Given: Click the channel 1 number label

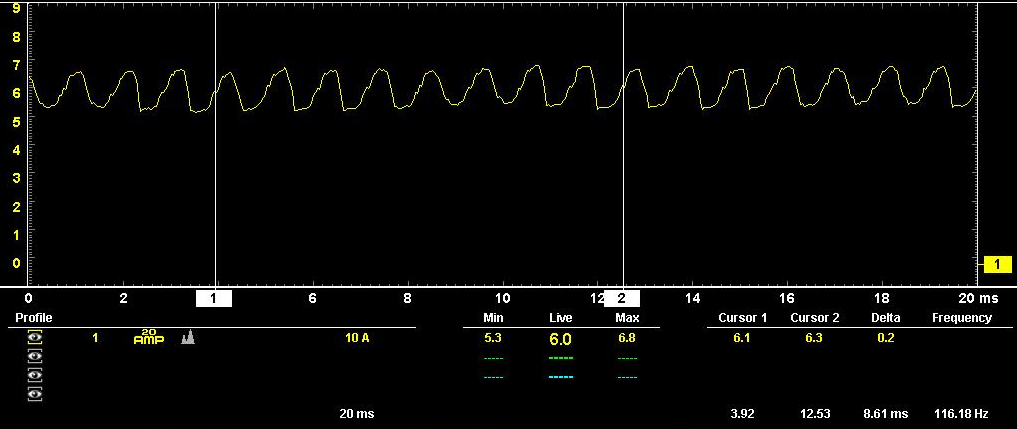Looking at the screenshot, I should [95, 338].
